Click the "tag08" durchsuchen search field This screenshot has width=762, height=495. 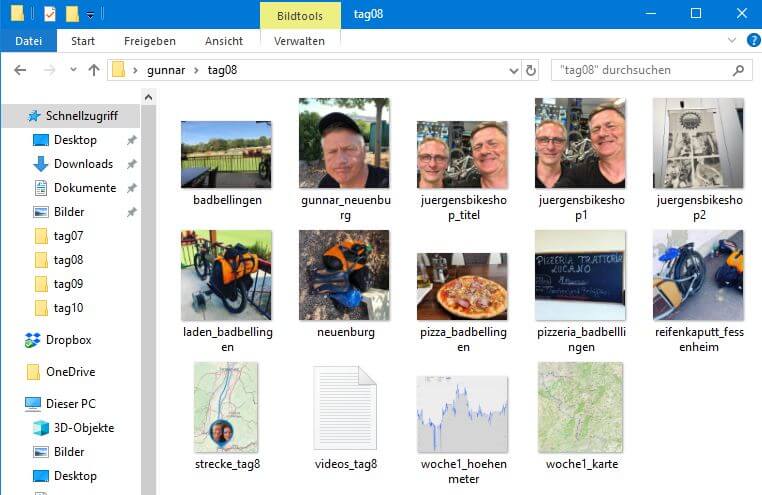(641, 70)
